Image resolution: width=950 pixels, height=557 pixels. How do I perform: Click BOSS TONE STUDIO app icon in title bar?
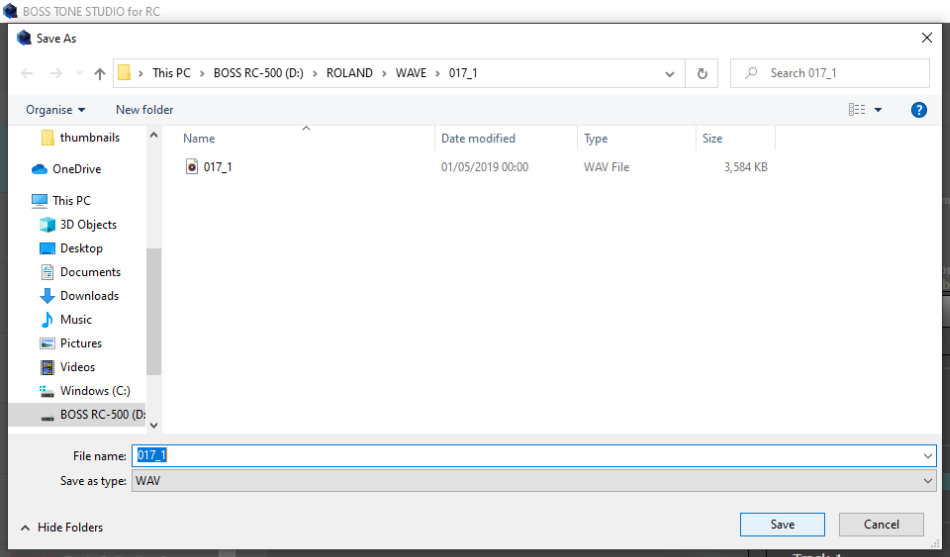tap(10, 11)
